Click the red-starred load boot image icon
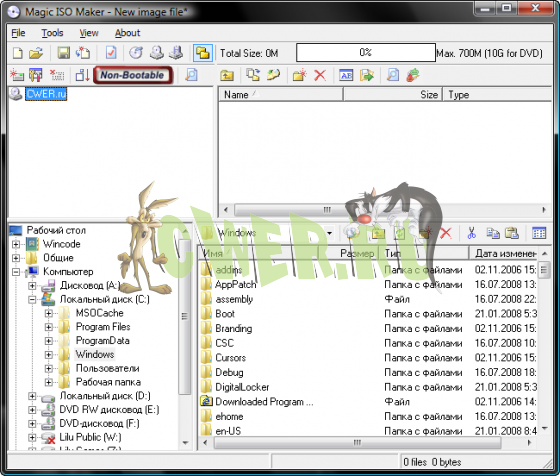This screenshot has height=476, width=560. click(16, 75)
